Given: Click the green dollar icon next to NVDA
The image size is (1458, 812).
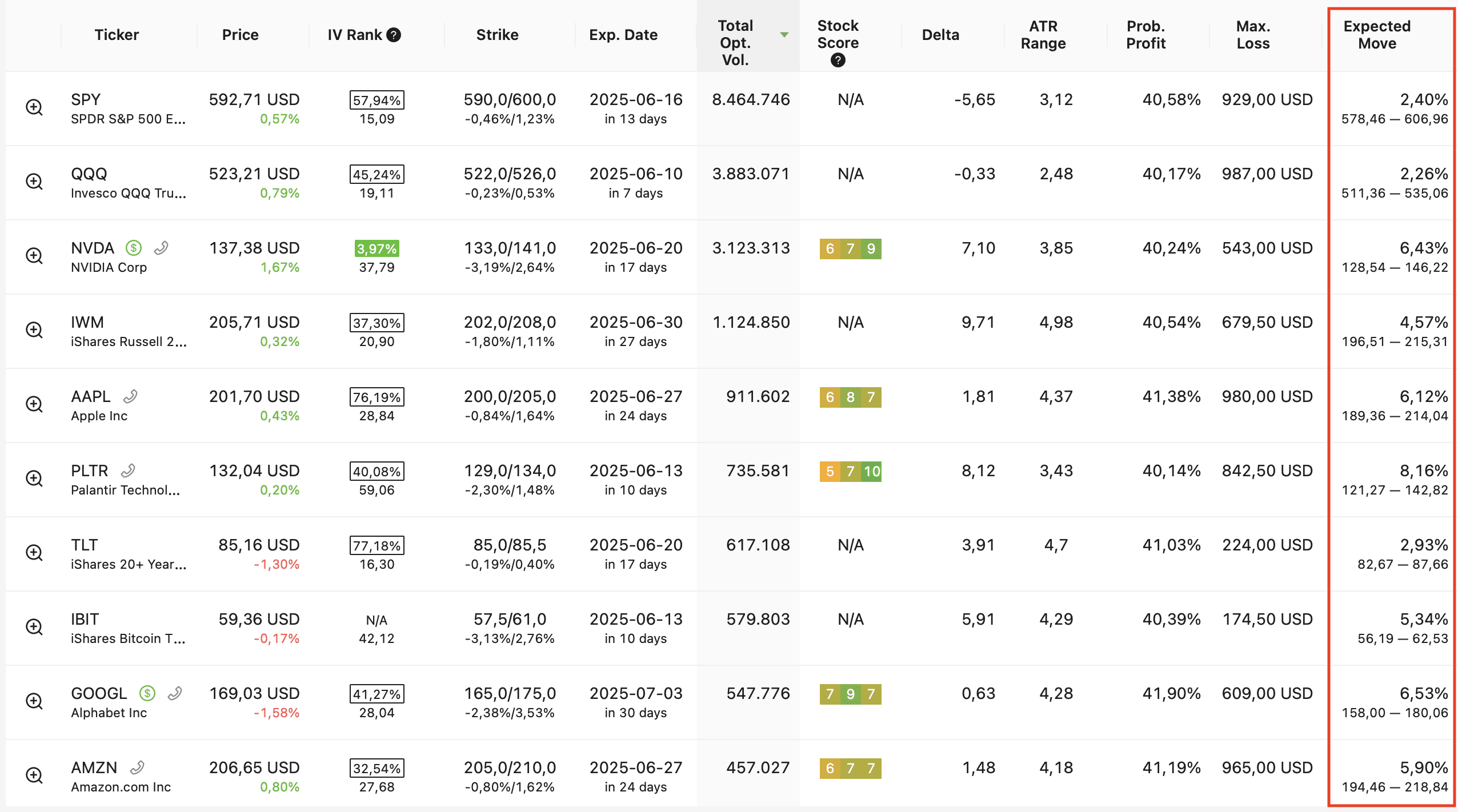Looking at the screenshot, I should point(134,248).
